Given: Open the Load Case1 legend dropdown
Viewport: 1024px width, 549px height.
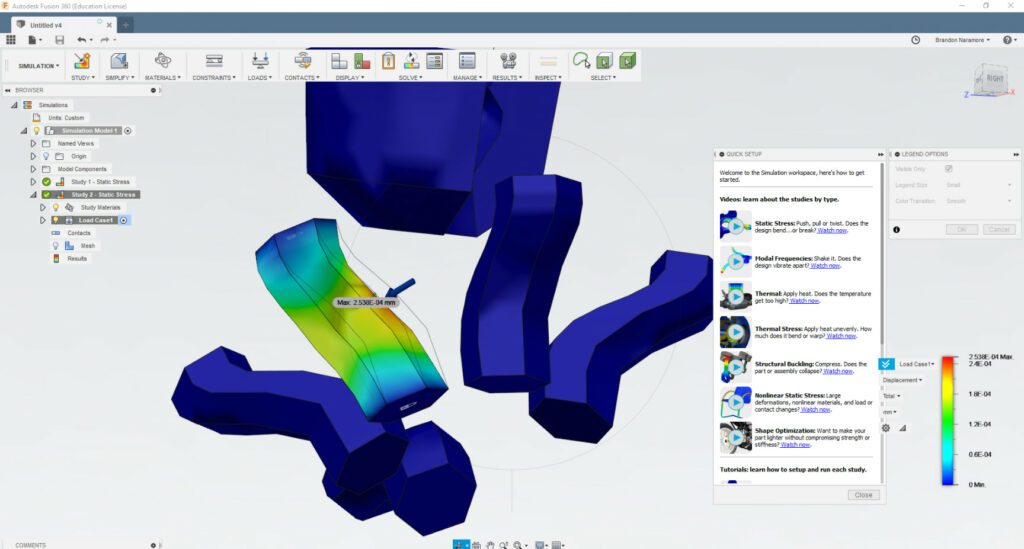Looking at the screenshot, I should pos(917,364).
